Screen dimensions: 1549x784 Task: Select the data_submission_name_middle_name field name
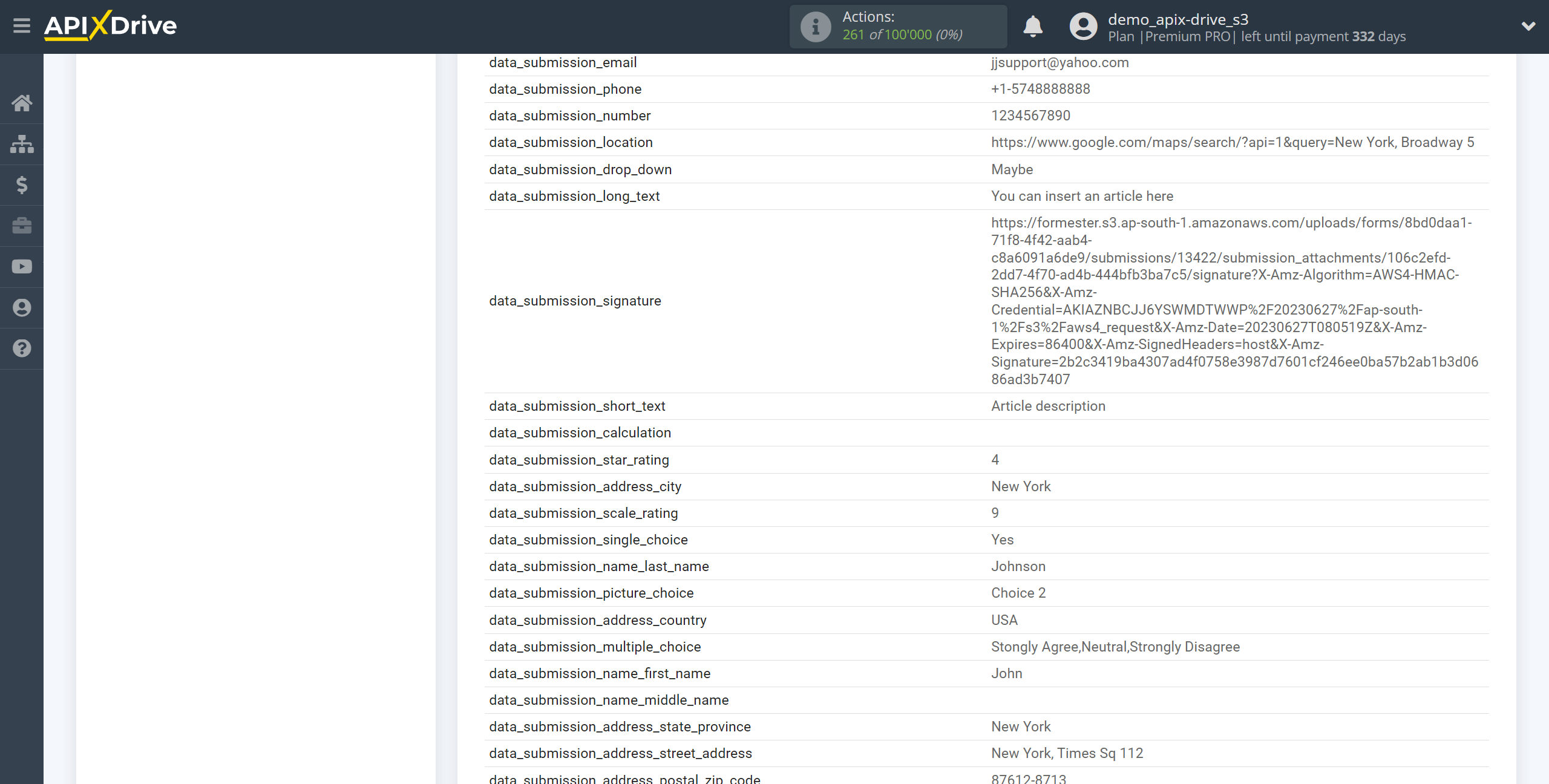(609, 700)
